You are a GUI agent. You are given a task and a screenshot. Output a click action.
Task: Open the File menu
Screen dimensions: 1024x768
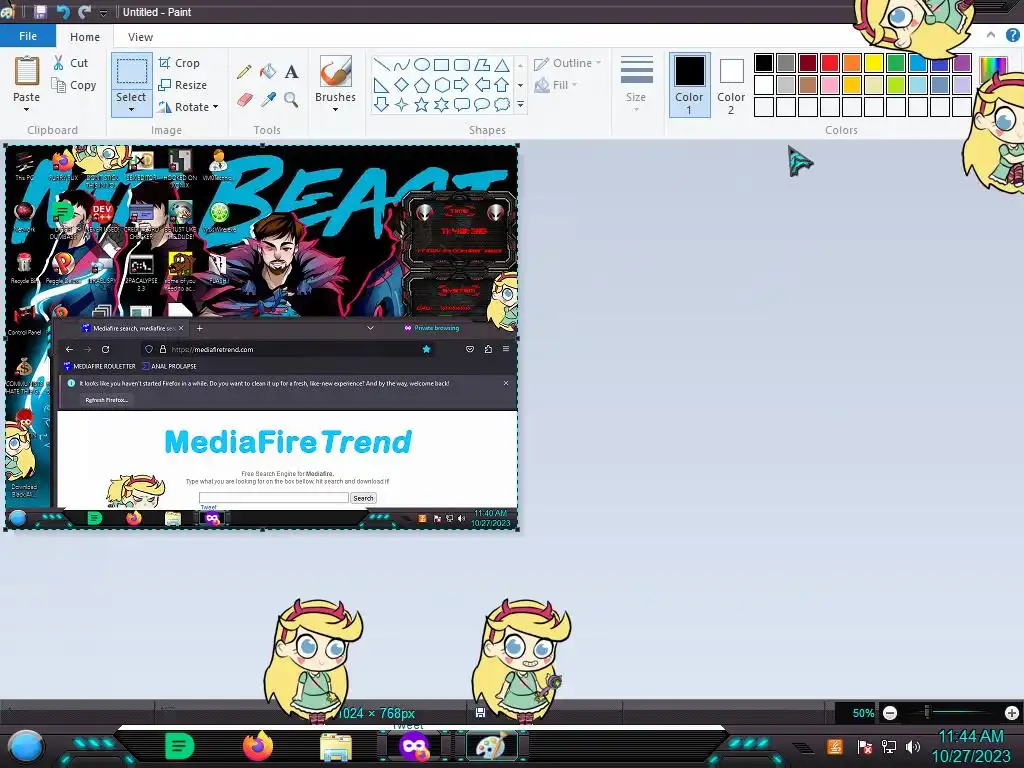[x=28, y=36]
